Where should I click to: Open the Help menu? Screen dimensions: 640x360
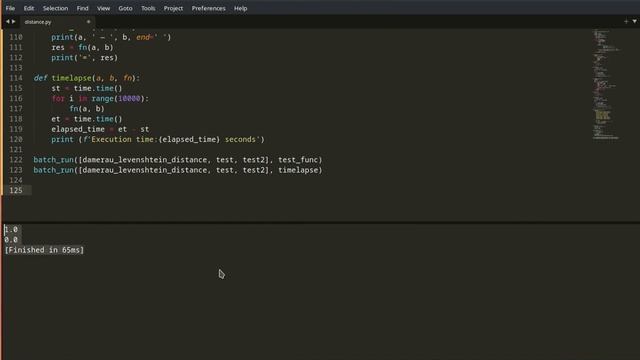(x=240, y=8)
